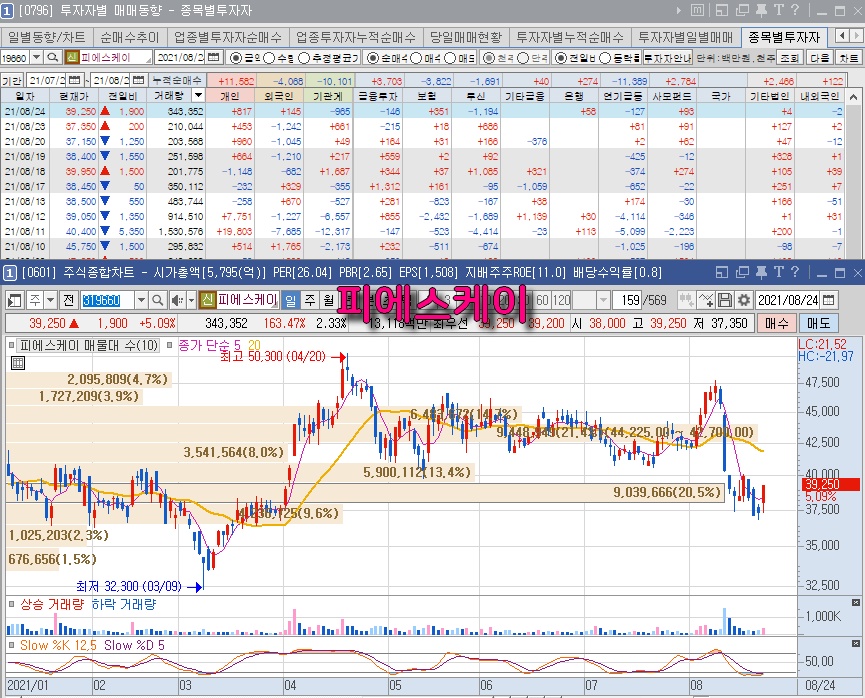865x698 pixels.
Task: Expand the stock code dropdown in top window
Action: click(x=36, y=57)
